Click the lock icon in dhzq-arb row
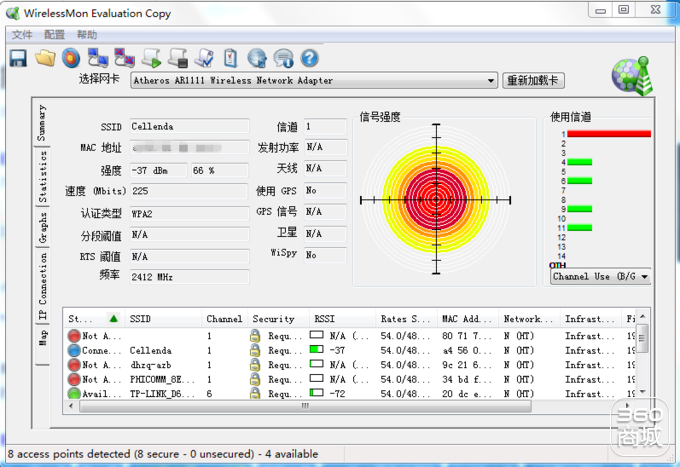This screenshot has height=467, width=680. click(x=255, y=365)
